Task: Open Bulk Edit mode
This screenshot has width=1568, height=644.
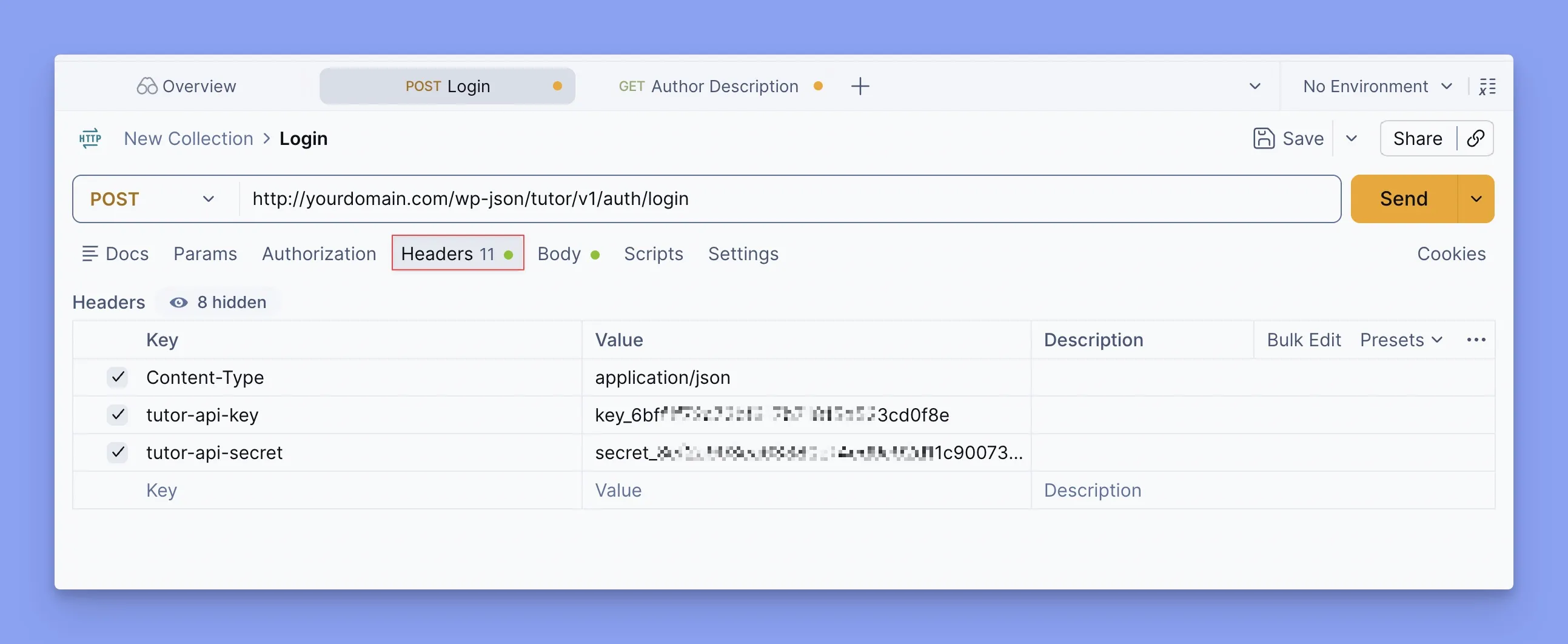Action: click(1304, 340)
